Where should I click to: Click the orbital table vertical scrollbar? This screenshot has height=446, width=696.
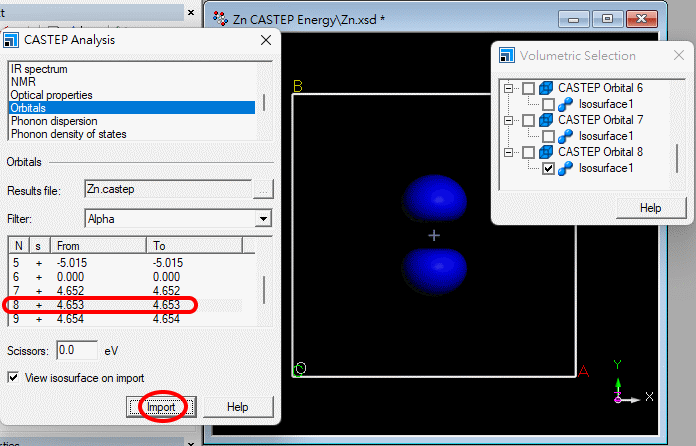pyautogui.click(x=264, y=288)
